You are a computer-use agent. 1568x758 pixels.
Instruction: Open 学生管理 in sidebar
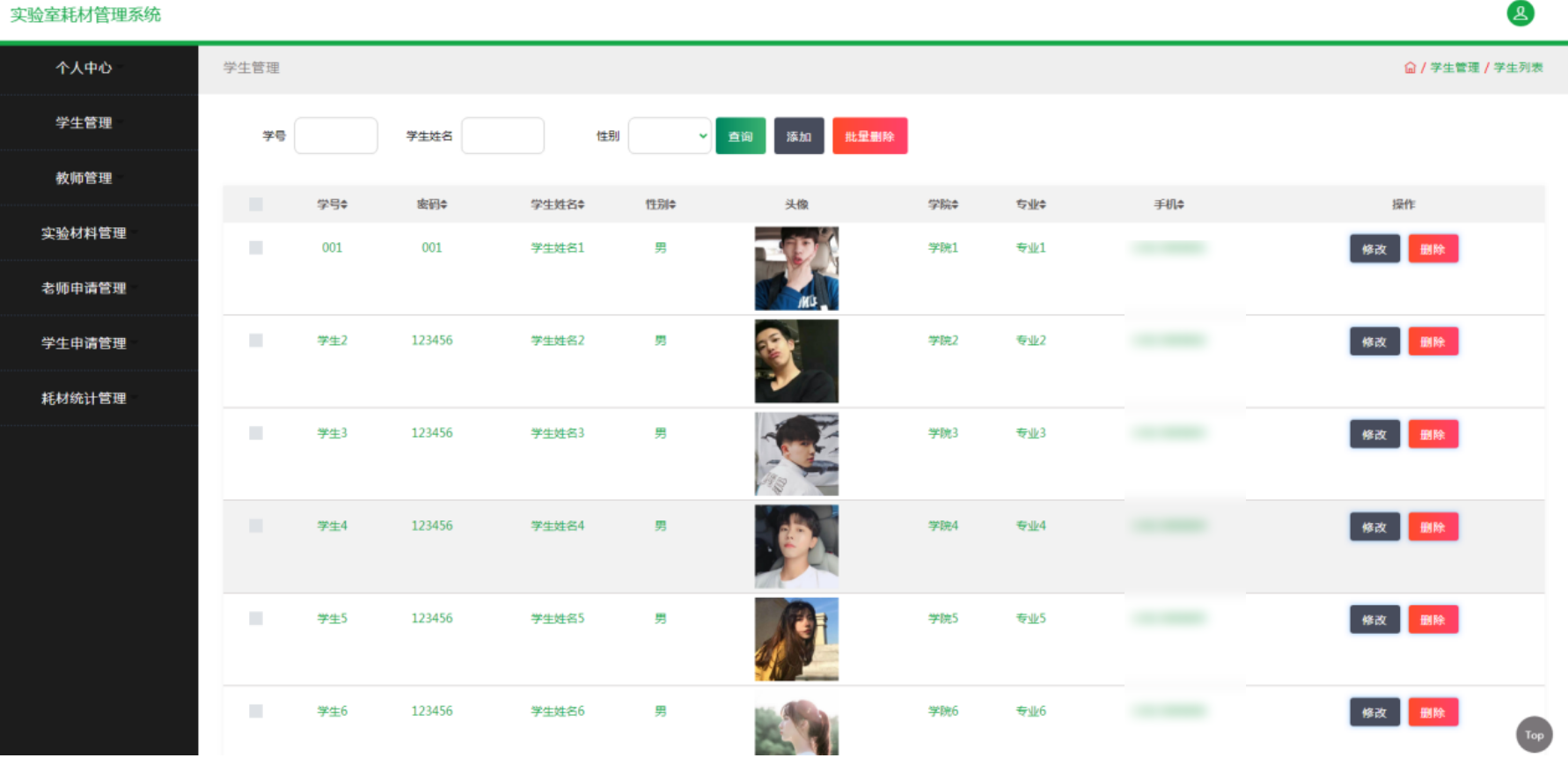[x=84, y=122]
